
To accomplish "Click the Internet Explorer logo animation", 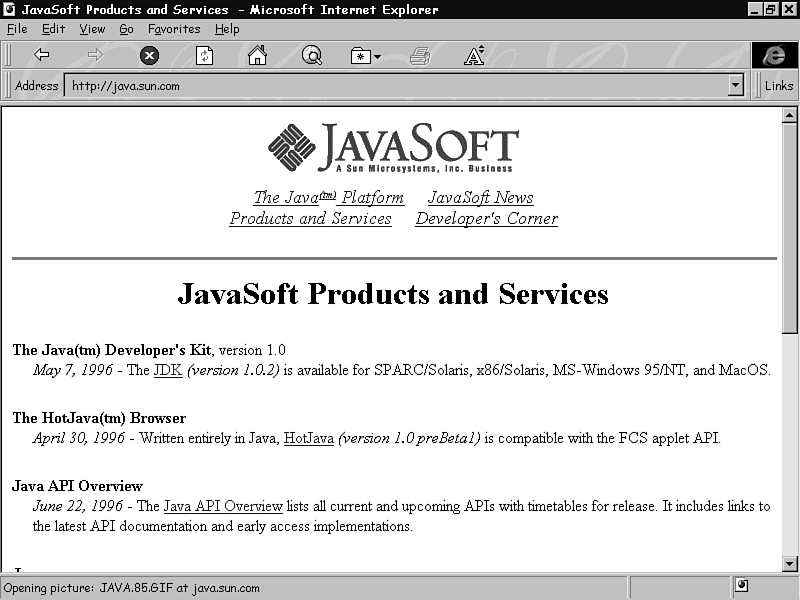I will click(x=774, y=55).
